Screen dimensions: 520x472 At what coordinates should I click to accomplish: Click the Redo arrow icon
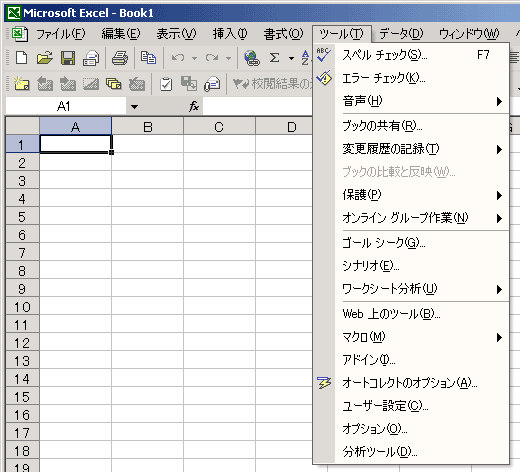212,58
